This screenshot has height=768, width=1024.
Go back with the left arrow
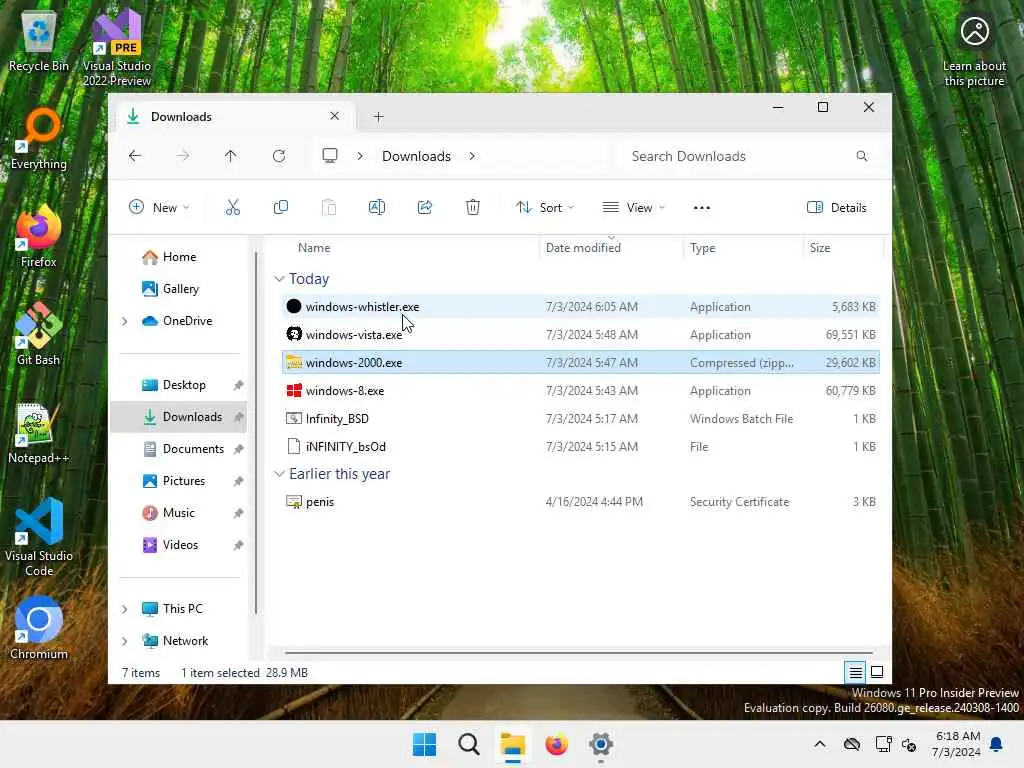(135, 156)
